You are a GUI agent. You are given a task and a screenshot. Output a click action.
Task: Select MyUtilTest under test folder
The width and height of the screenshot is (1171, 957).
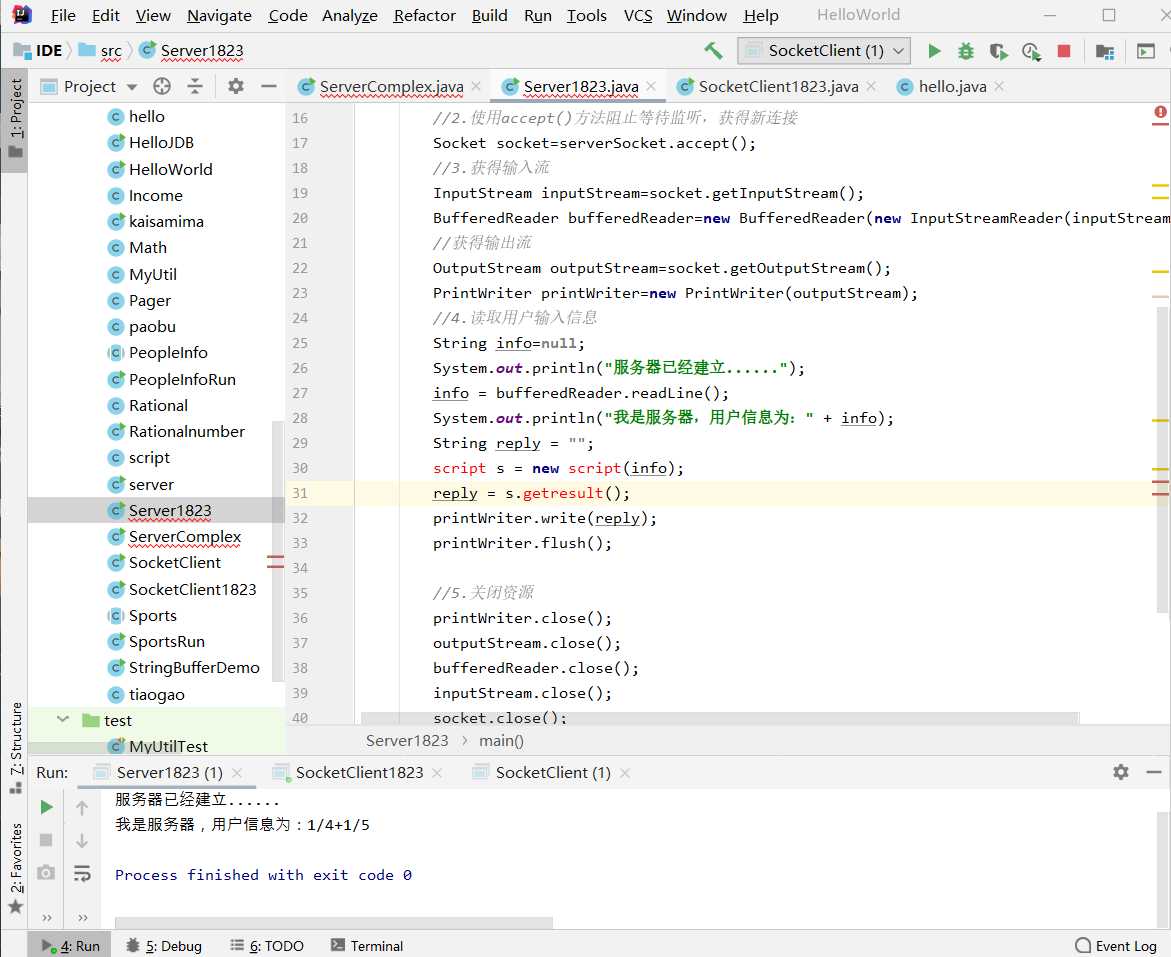click(168, 746)
